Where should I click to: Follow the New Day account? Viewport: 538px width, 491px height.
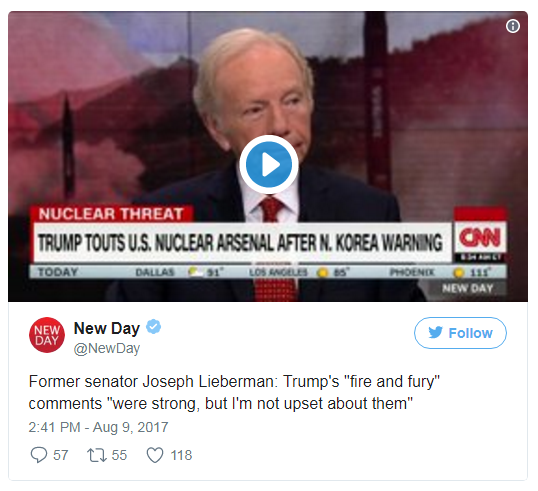click(460, 333)
